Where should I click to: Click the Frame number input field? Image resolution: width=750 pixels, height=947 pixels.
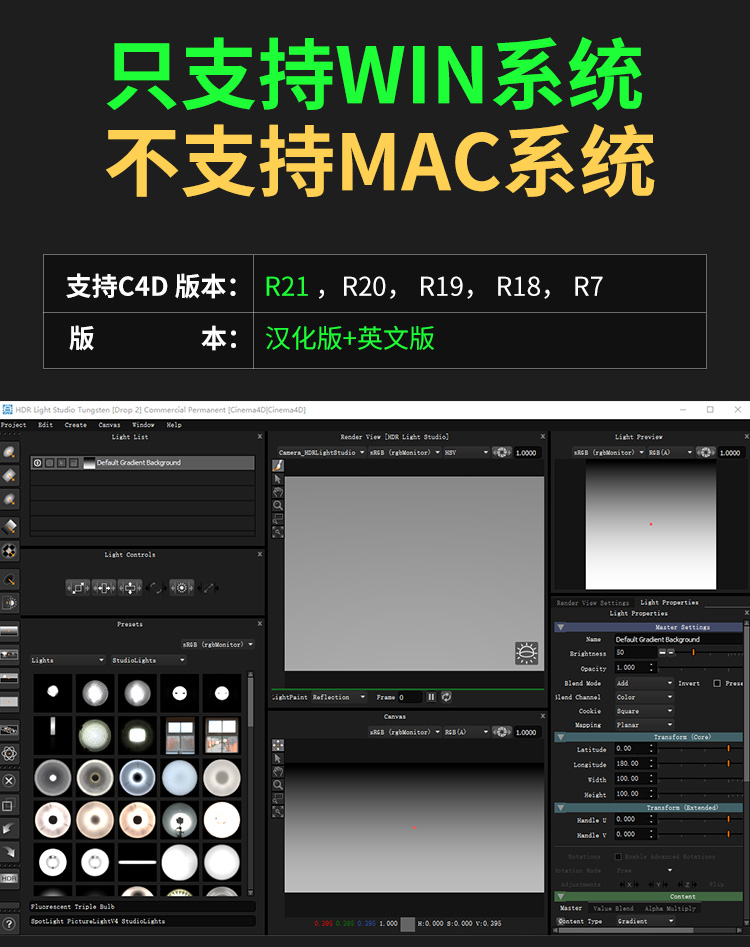[409, 697]
